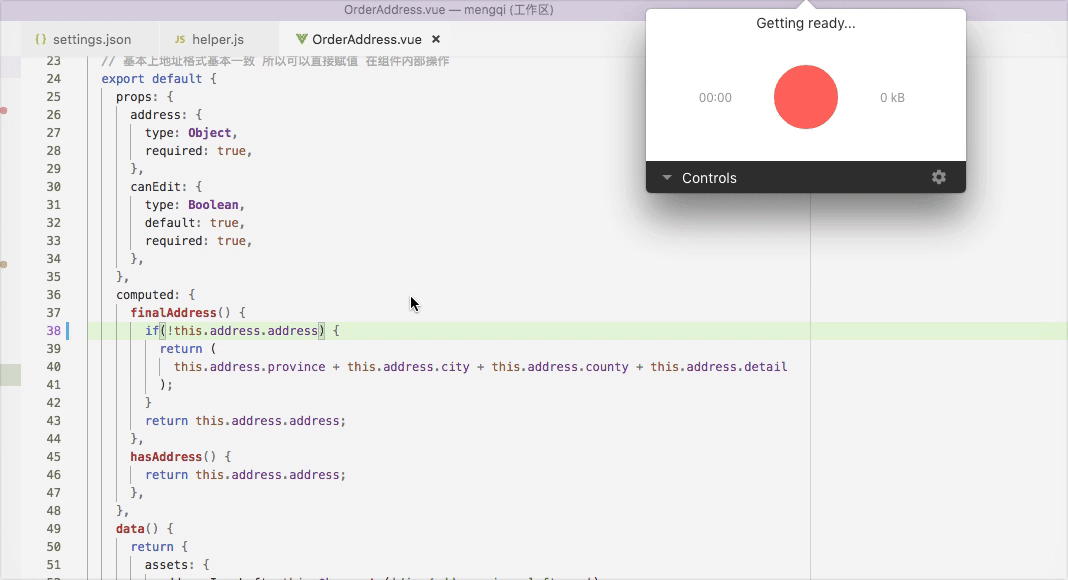Click 'finalAddress' method name on line 37
Image resolution: width=1068 pixels, height=580 pixels.
click(x=174, y=312)
